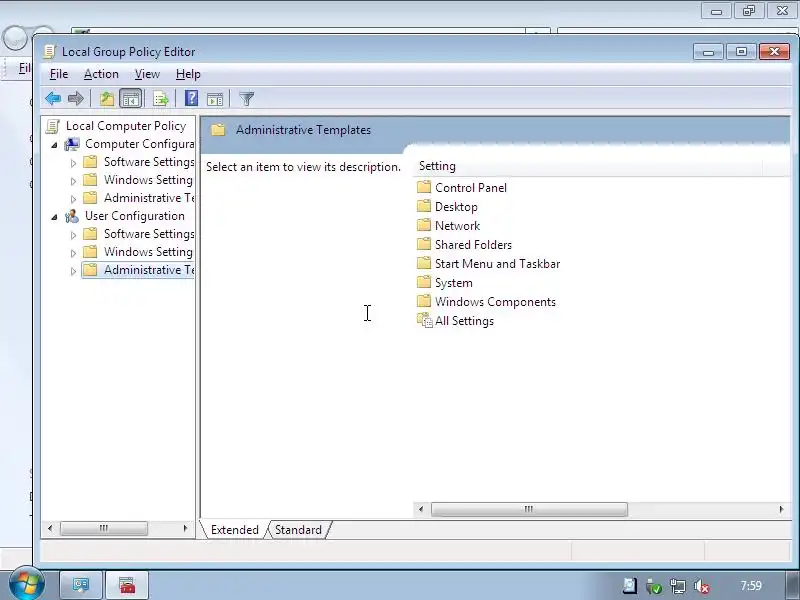The image size is (800, 600).
Task: Toggle the Show/Hide Console Tree icon
Action: (131, 98)
